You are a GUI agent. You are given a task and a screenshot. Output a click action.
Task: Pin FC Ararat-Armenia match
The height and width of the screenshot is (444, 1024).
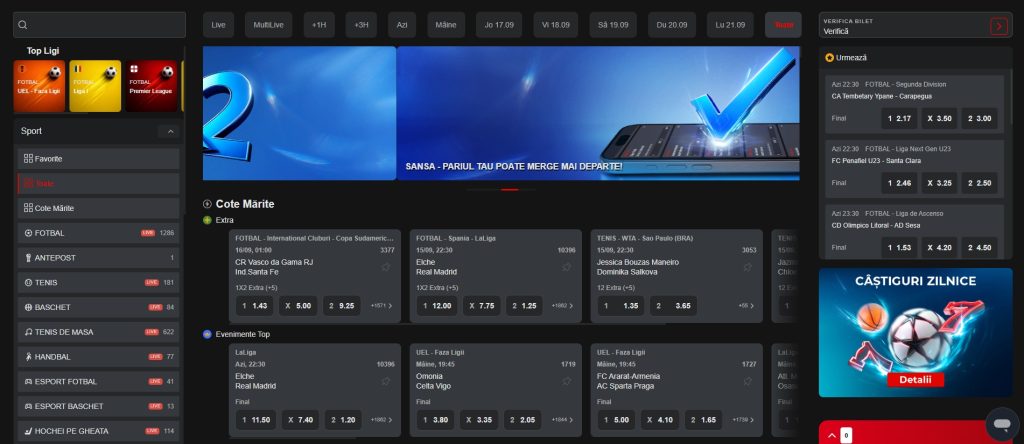pos(748,381)
